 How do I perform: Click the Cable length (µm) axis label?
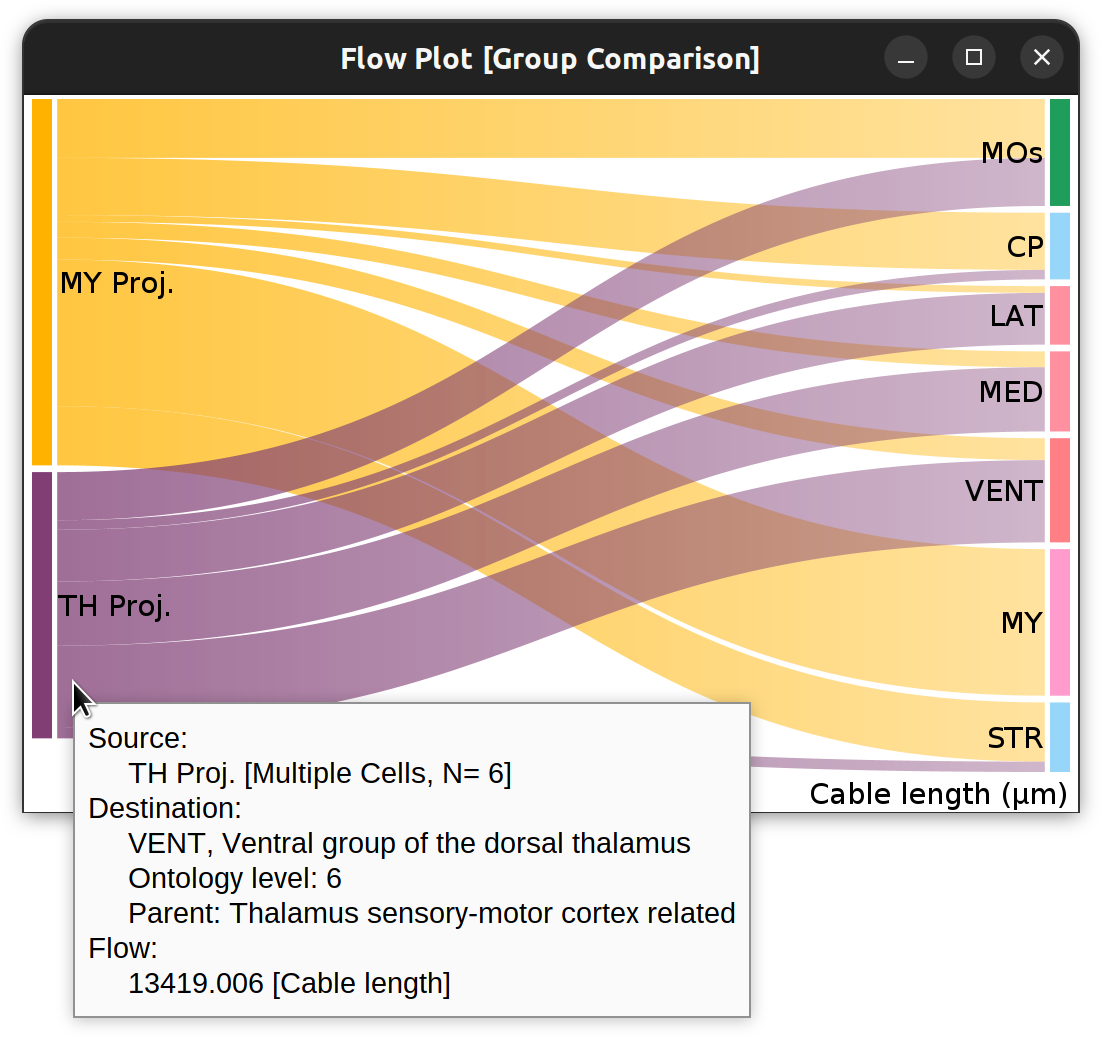938,795
